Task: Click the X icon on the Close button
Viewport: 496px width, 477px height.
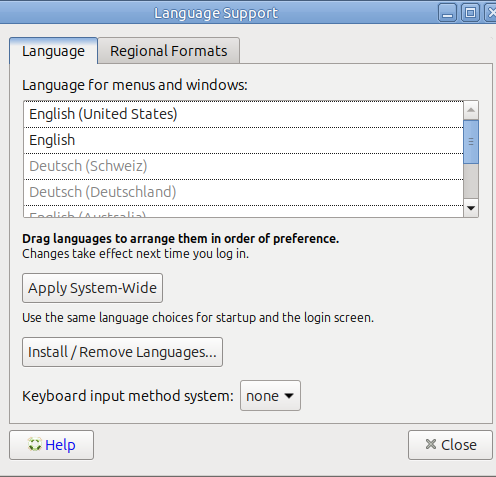Action: point(431,444)
